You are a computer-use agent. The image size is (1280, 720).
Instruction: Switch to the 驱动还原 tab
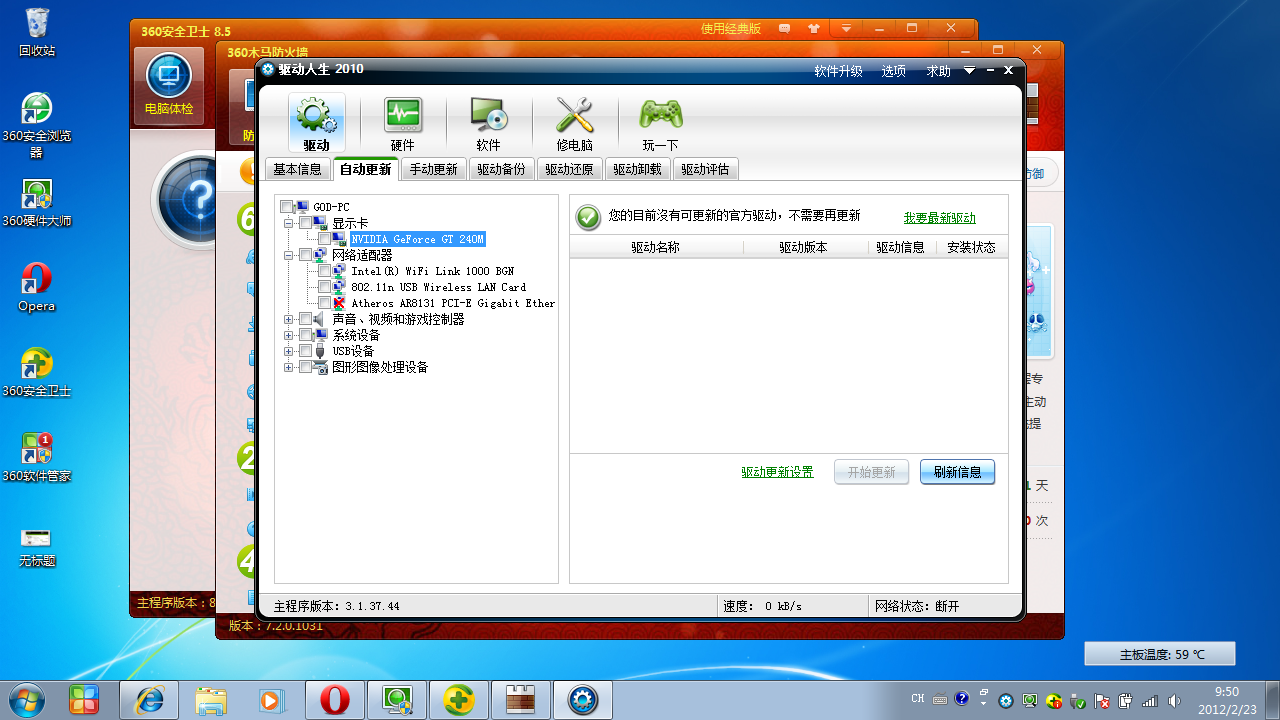coord(570,169)
